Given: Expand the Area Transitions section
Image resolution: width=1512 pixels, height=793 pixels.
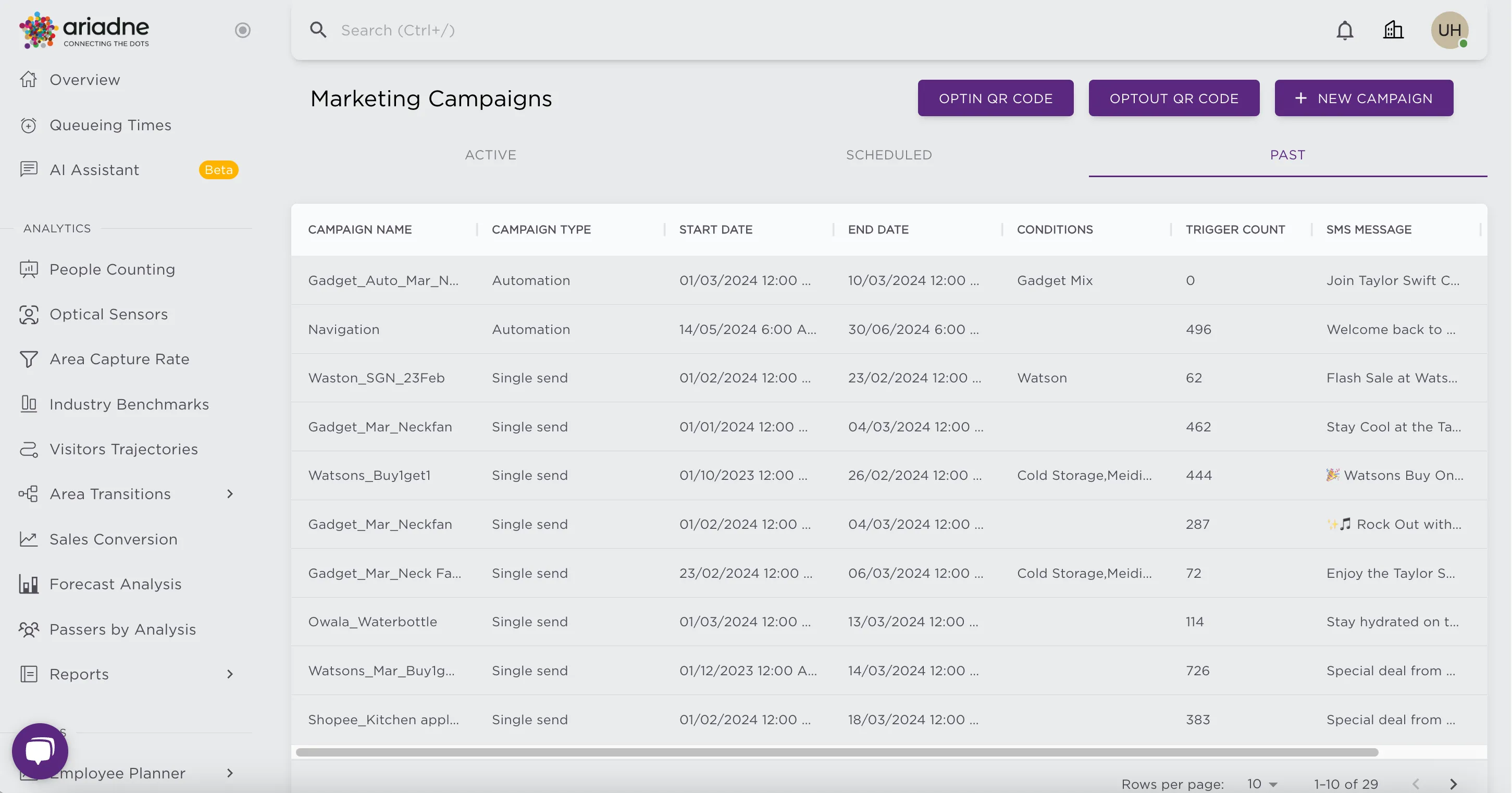Looking at the screenshot, I should (229, 493).
